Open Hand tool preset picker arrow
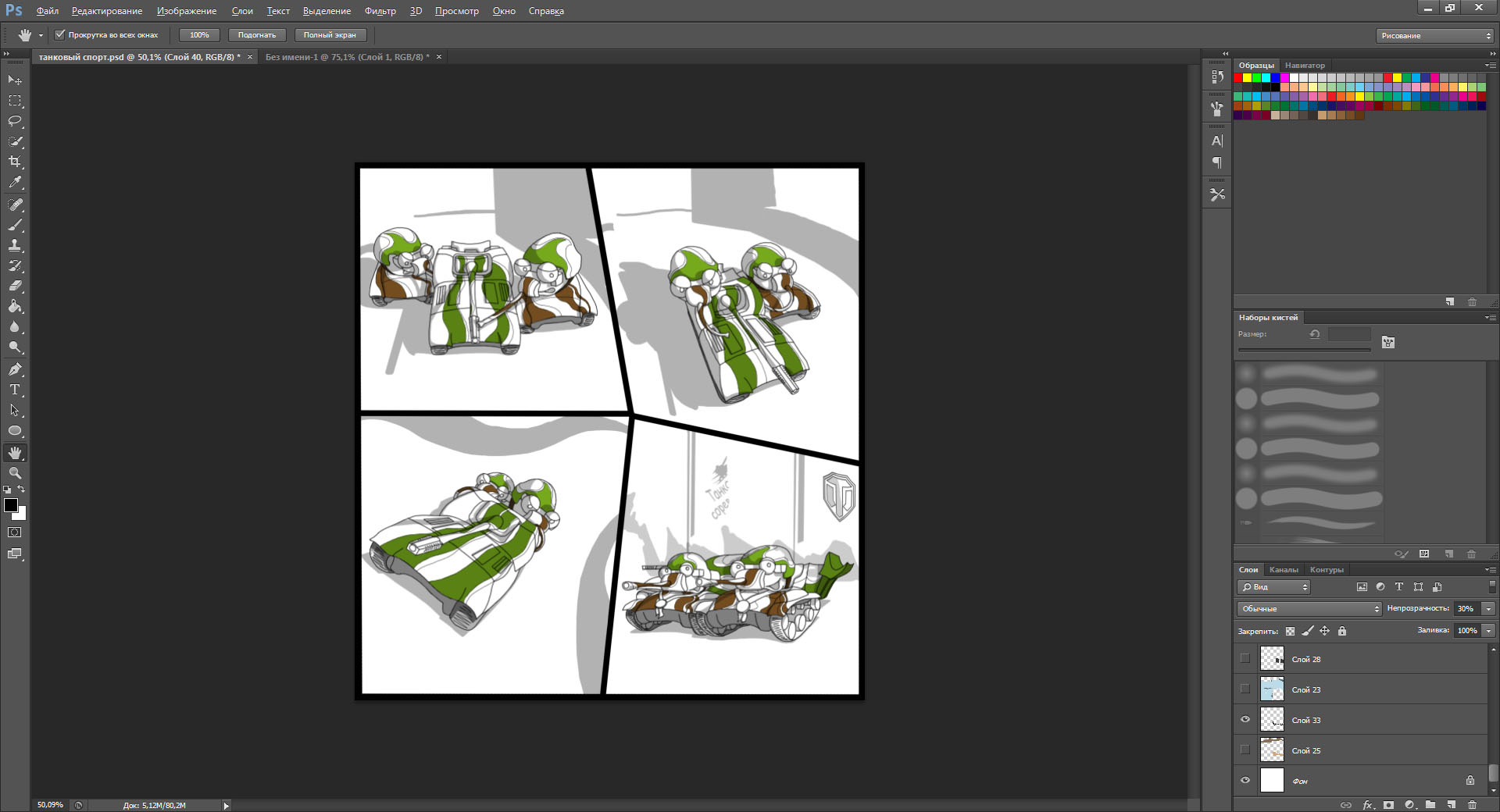Screen dimensions: 1500x812 point(41,35)
